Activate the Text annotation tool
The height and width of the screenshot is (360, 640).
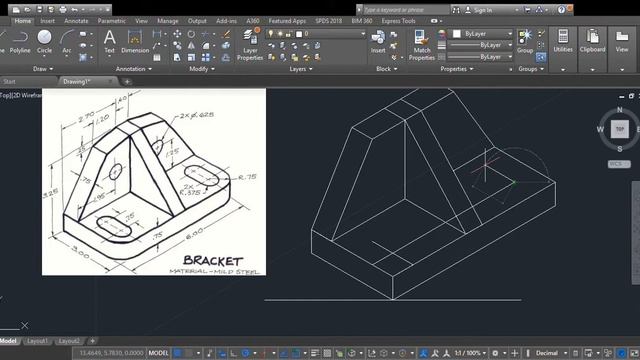click(109, 42)
